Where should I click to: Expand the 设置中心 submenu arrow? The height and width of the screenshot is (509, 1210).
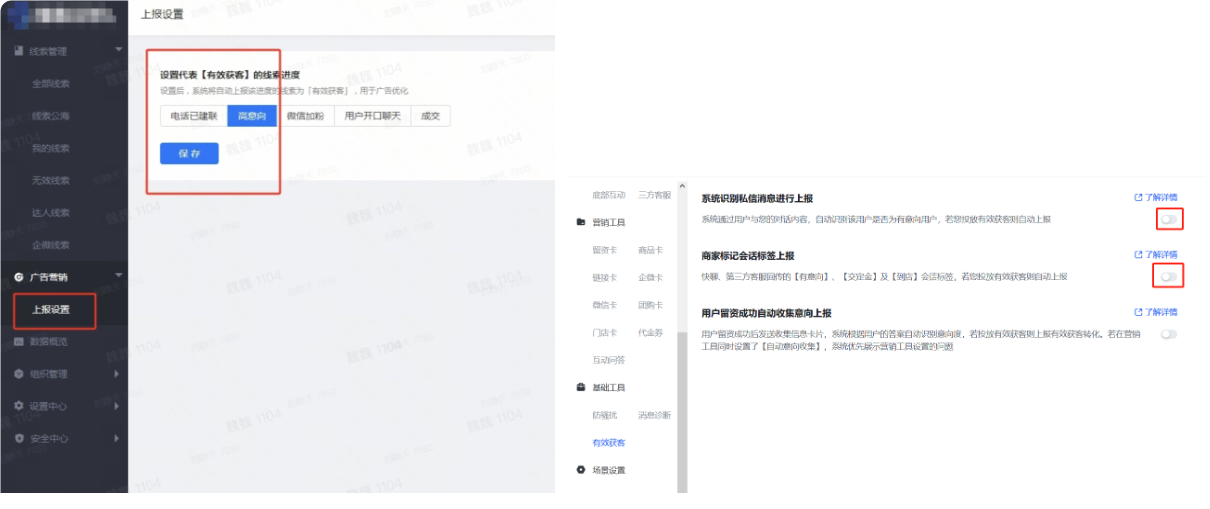click(x=118, y=406)
